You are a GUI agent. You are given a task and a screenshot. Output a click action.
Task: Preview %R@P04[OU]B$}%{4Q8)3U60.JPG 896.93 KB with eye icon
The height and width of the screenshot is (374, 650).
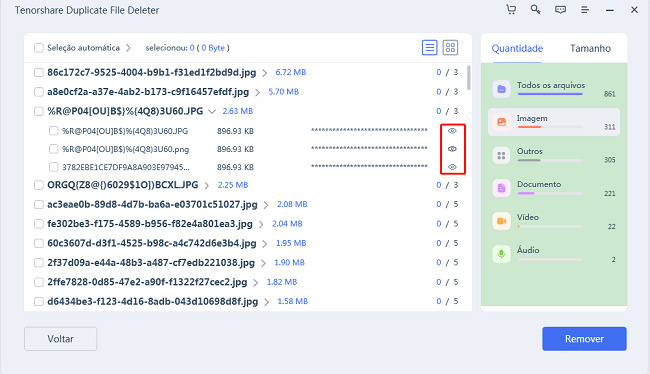(x=452, y=131)
